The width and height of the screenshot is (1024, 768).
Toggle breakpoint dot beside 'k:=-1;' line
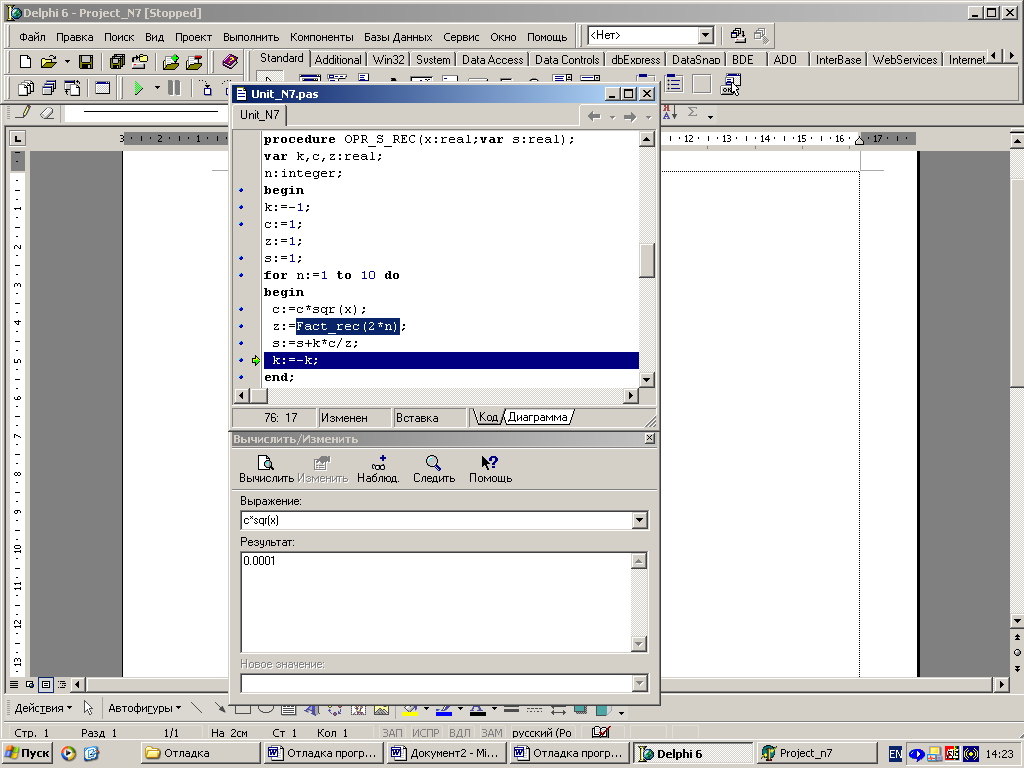(x=241, y=207)
